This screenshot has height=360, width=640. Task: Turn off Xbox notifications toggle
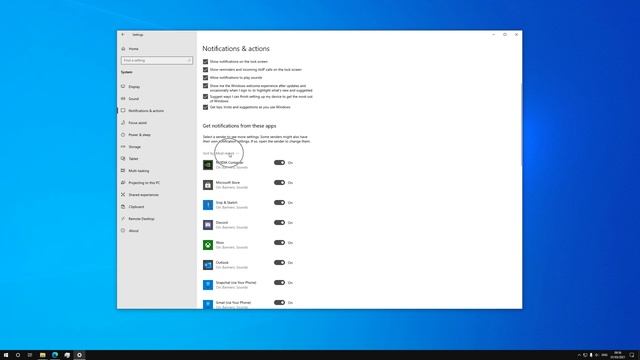click(x=279, y=242)
